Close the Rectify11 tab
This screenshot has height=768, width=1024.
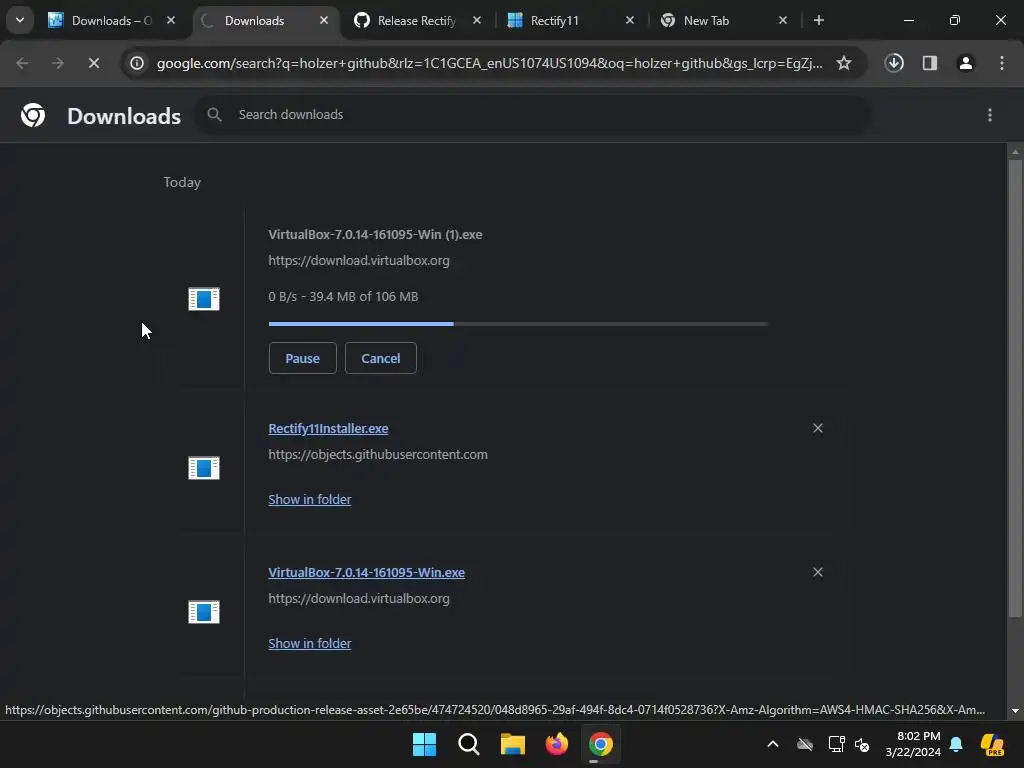coord(630,20)
